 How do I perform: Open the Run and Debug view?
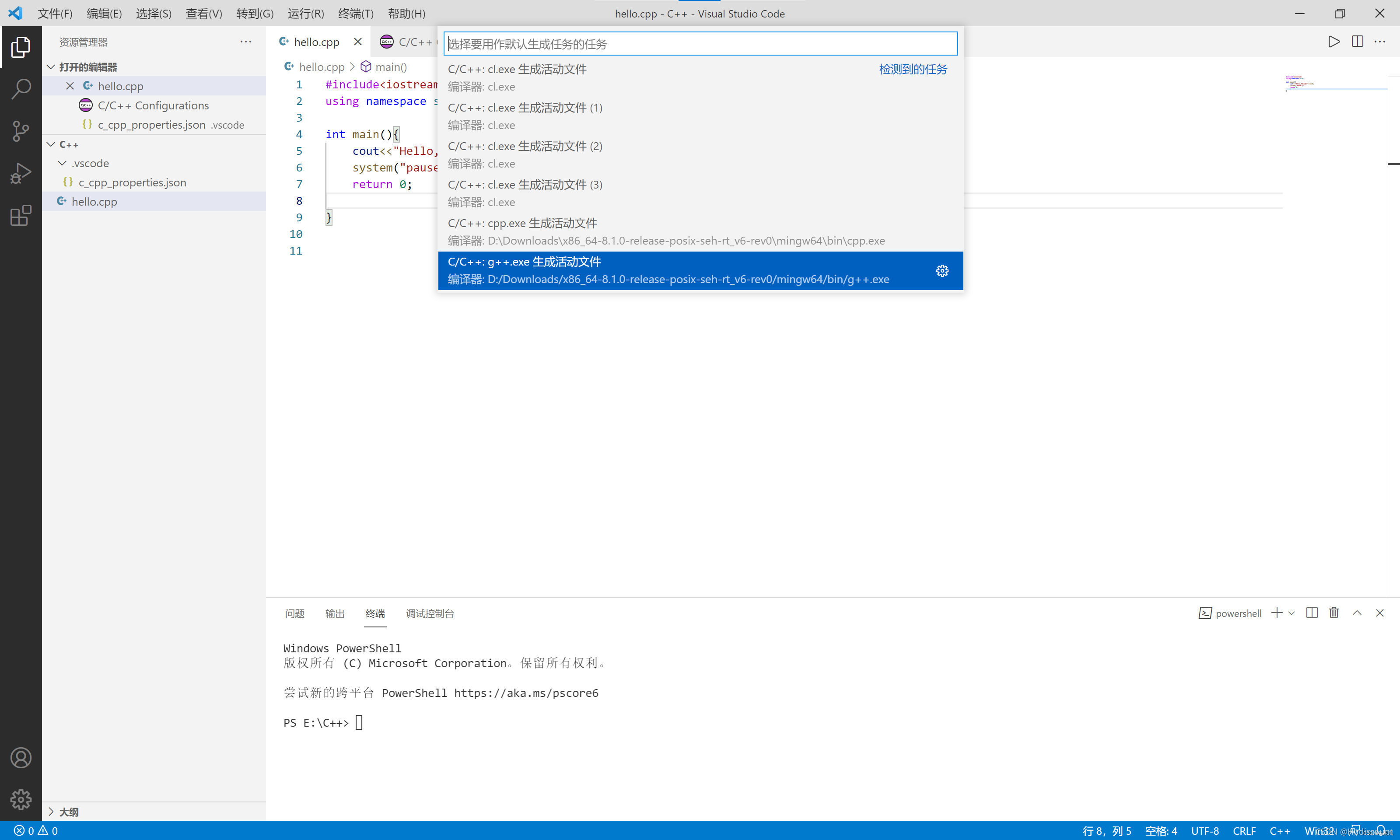click(21, 173)
